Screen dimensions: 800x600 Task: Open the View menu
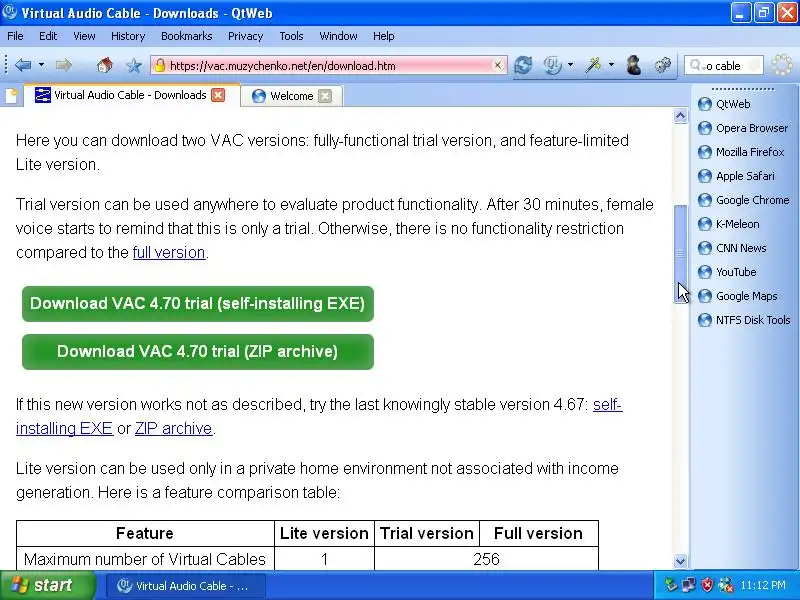tap(84, 36)
